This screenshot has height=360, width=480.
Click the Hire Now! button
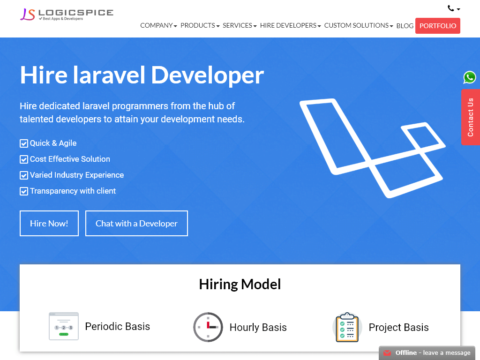[49, 223]
